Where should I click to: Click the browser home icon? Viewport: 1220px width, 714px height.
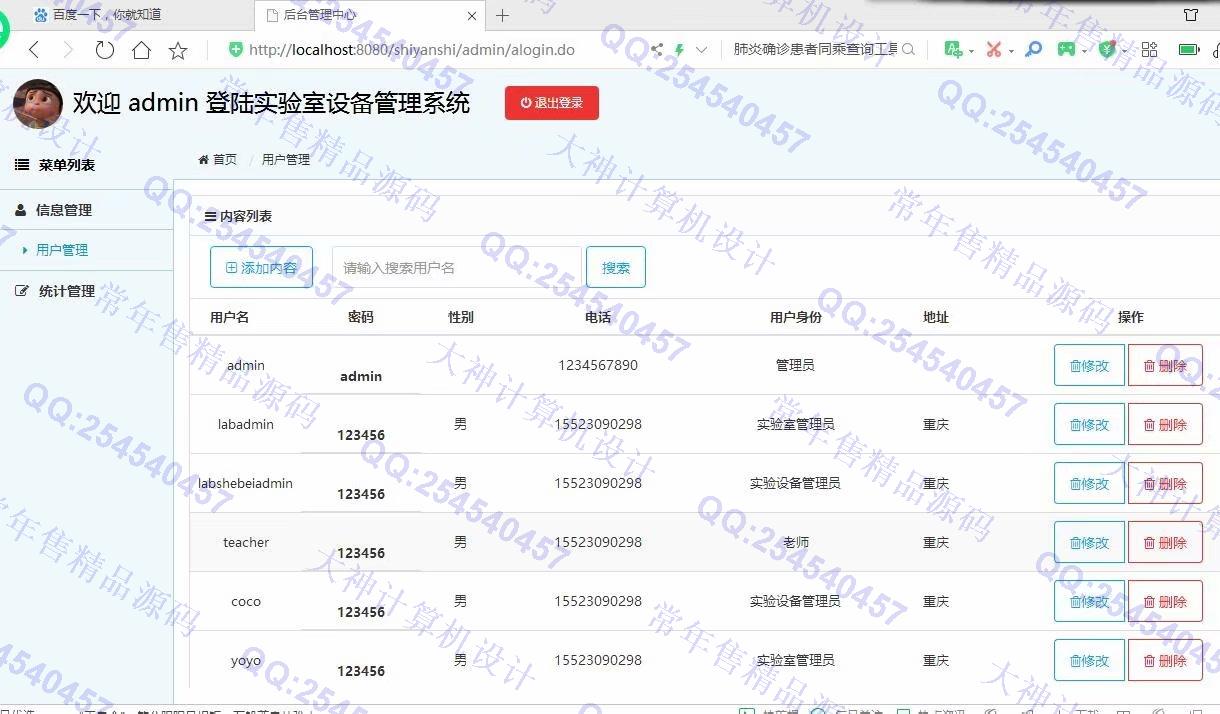coord(141,50)
